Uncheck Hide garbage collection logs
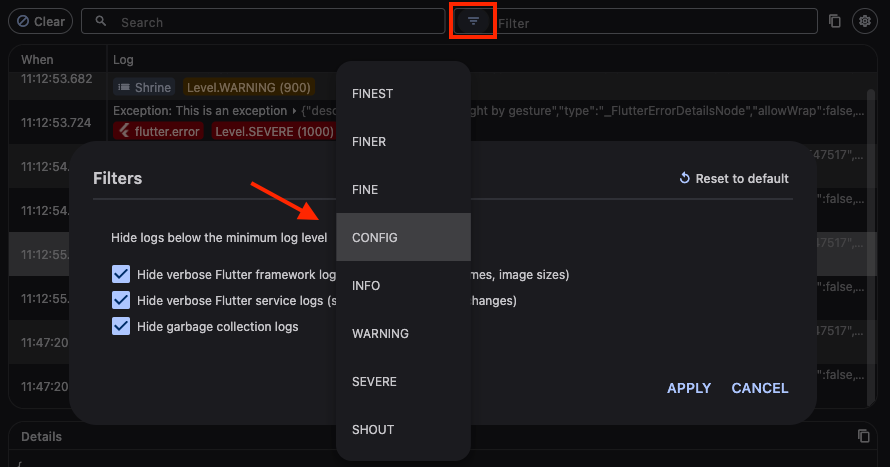 coord(121,326)
